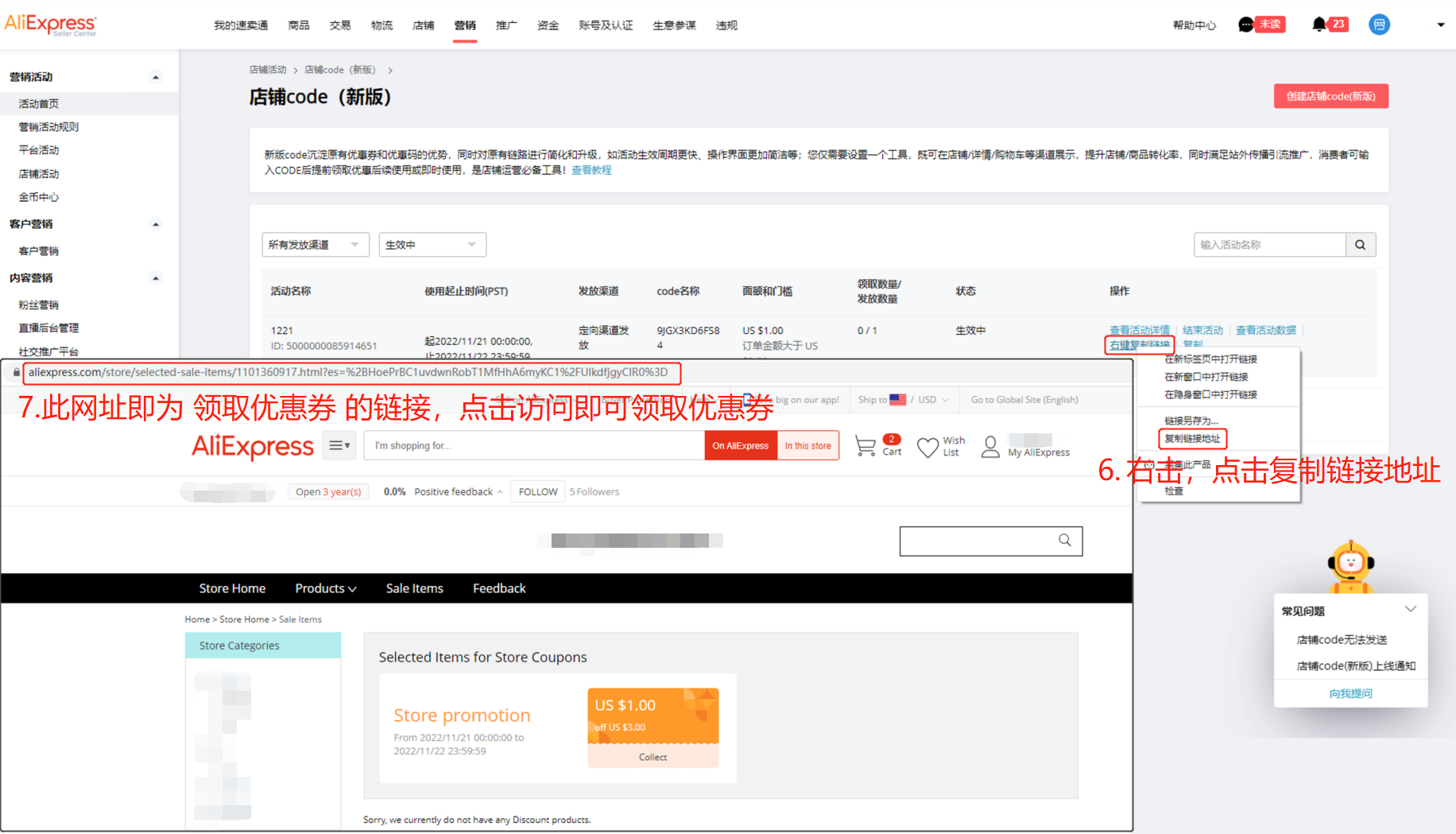Click 向我提问 in the help panel

pos(1350,693)
